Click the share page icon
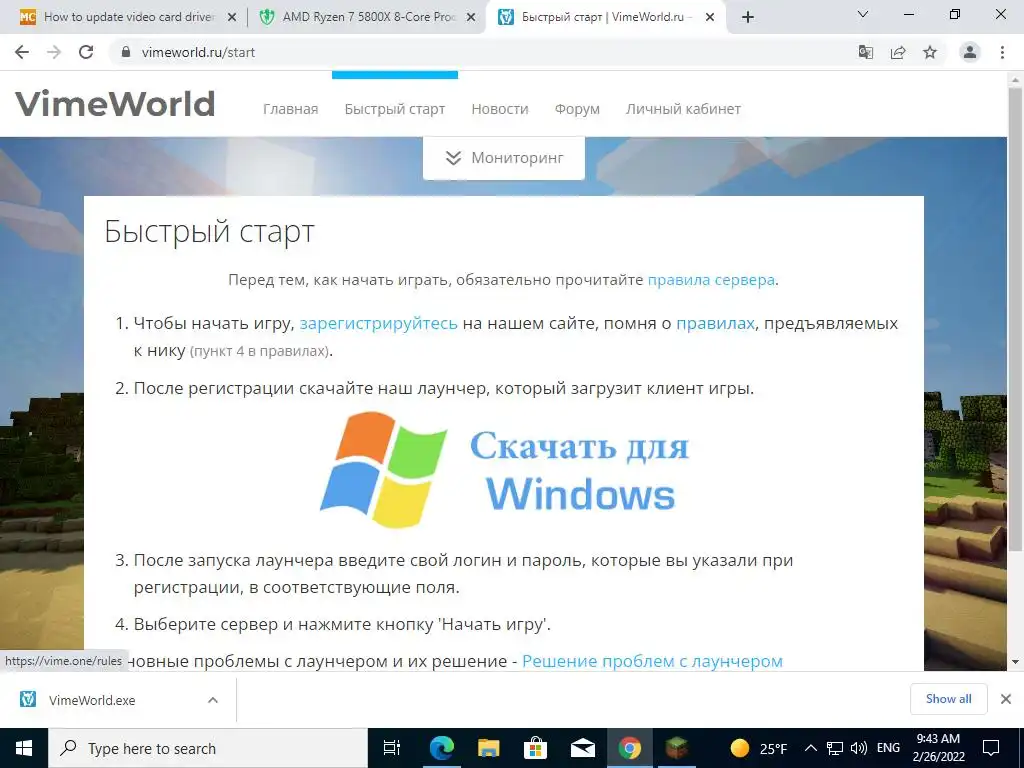Image resolution: width=1024 pixels, height=768 pixels. click(x=898, y=52)
